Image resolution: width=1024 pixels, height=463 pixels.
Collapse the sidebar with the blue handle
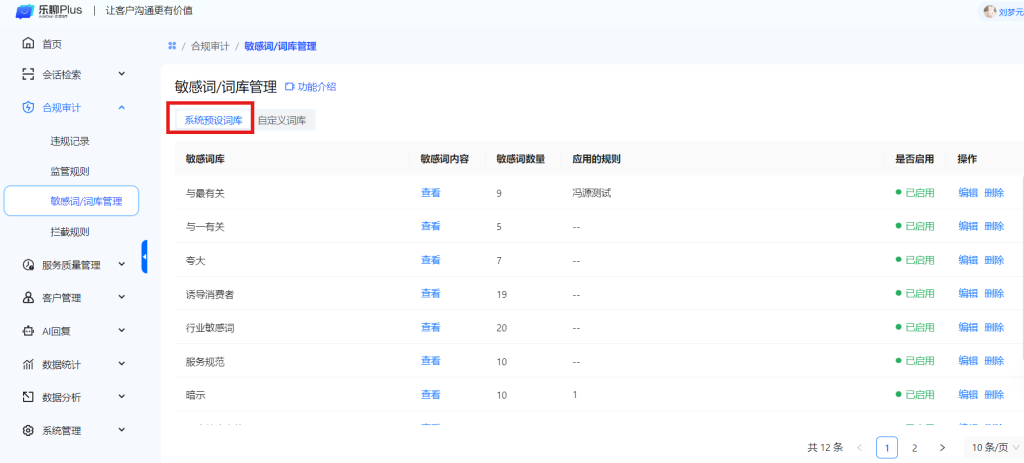145,257
